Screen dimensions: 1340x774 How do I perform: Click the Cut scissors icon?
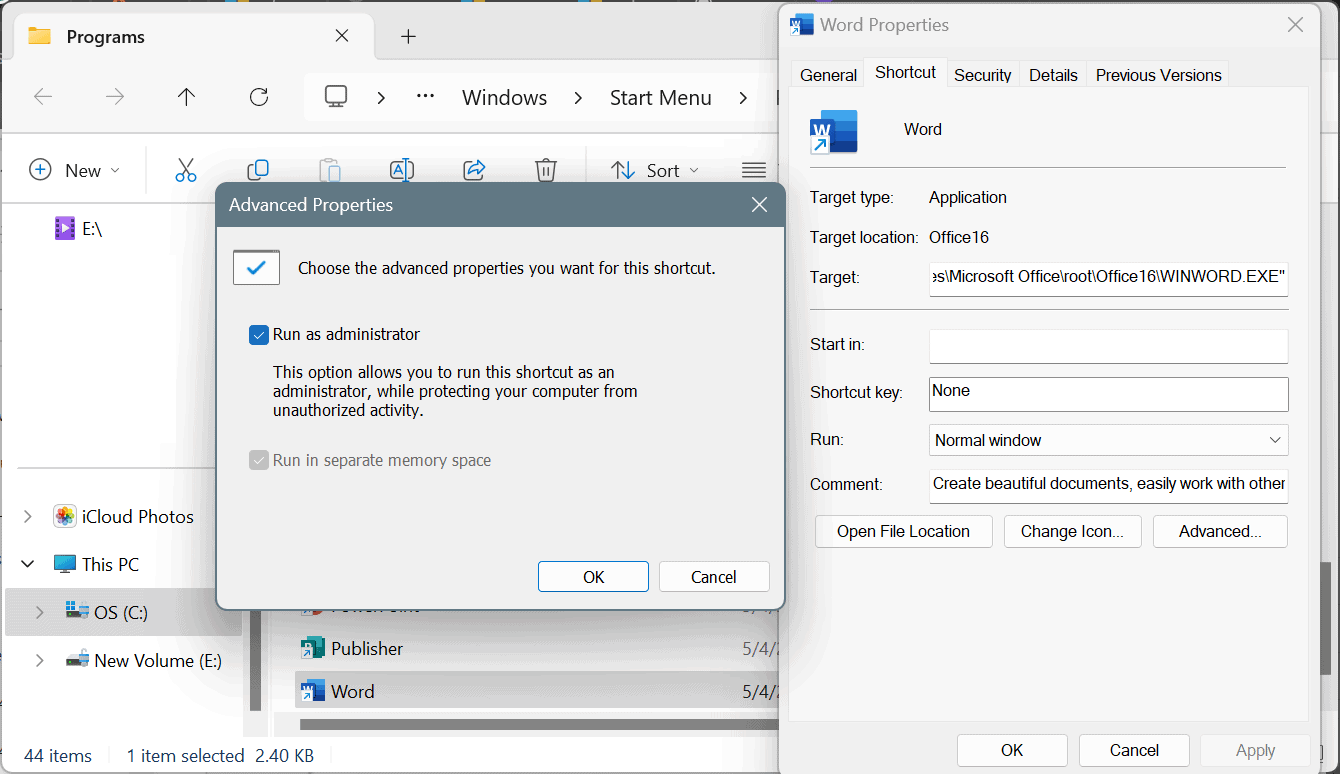coord(185,170)
